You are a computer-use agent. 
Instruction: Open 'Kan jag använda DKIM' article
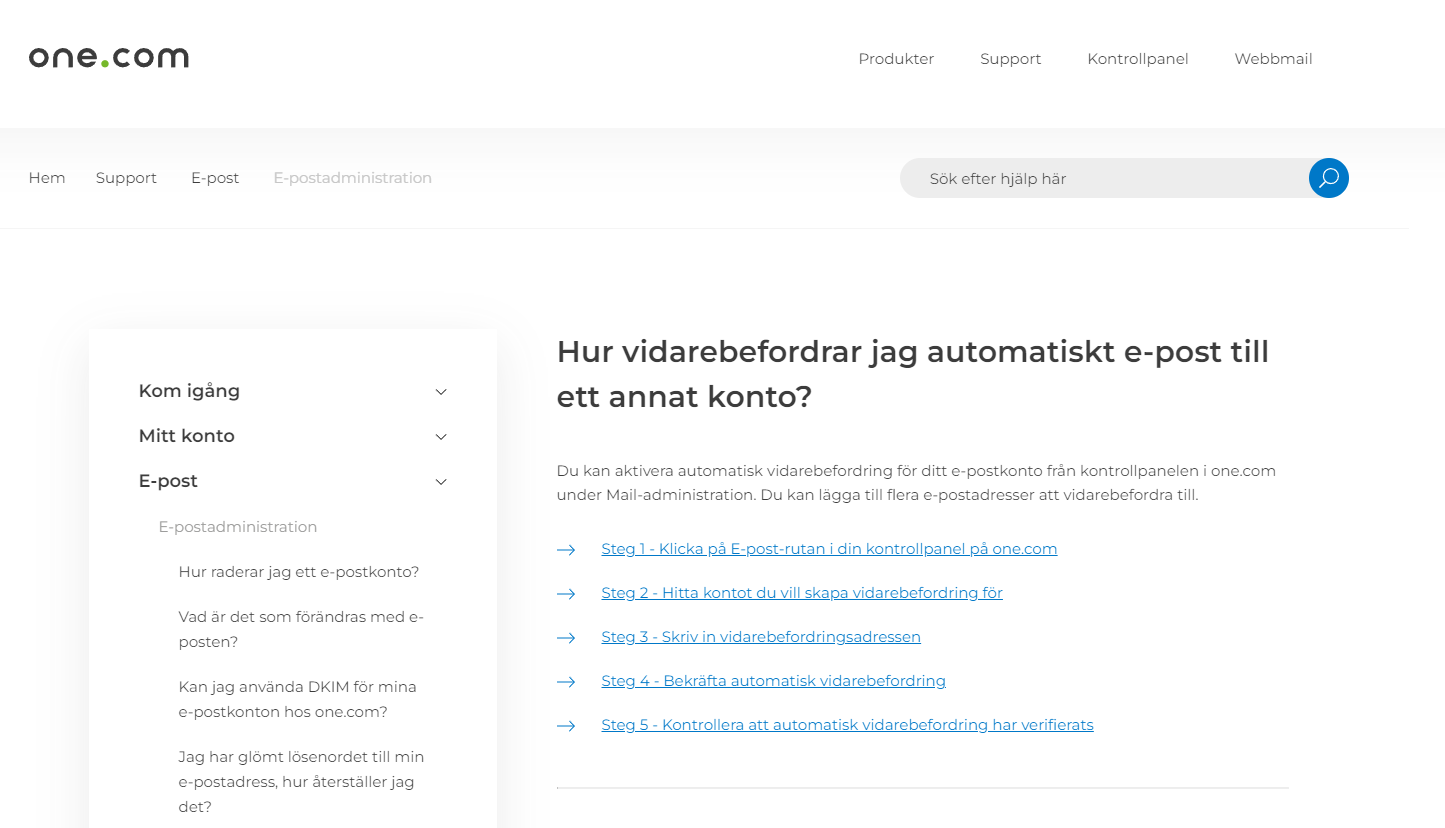297,699
